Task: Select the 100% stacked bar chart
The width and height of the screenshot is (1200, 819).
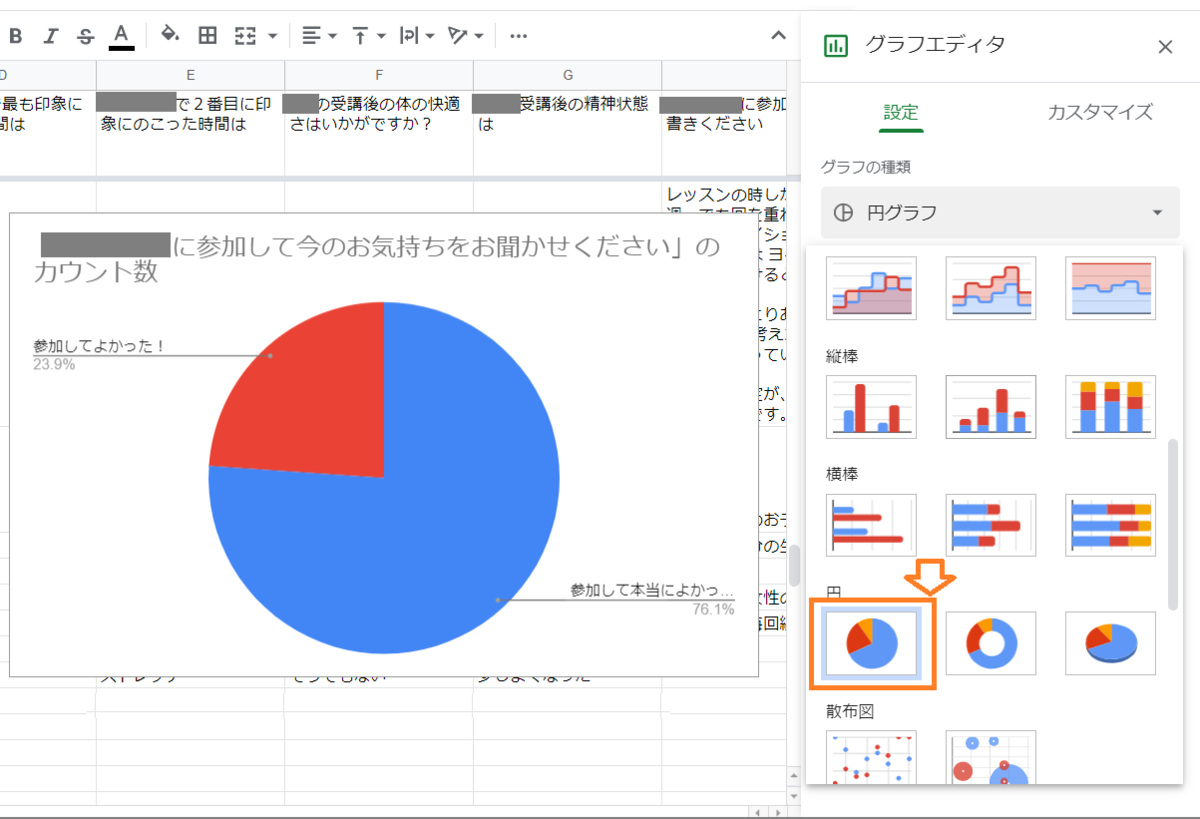Action: 1111,525
